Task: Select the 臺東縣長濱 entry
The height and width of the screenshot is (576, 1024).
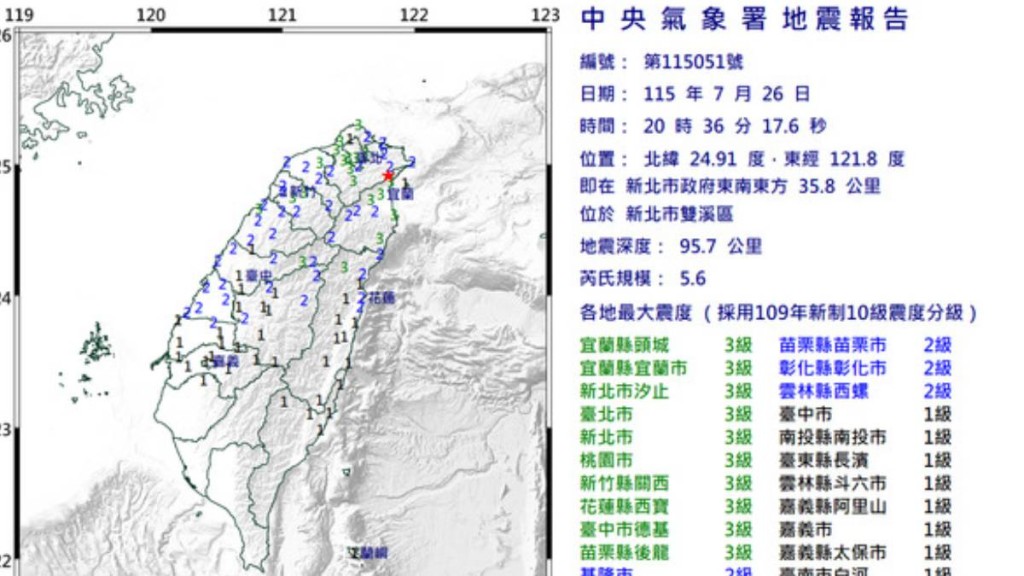Action: click(865, 460)
